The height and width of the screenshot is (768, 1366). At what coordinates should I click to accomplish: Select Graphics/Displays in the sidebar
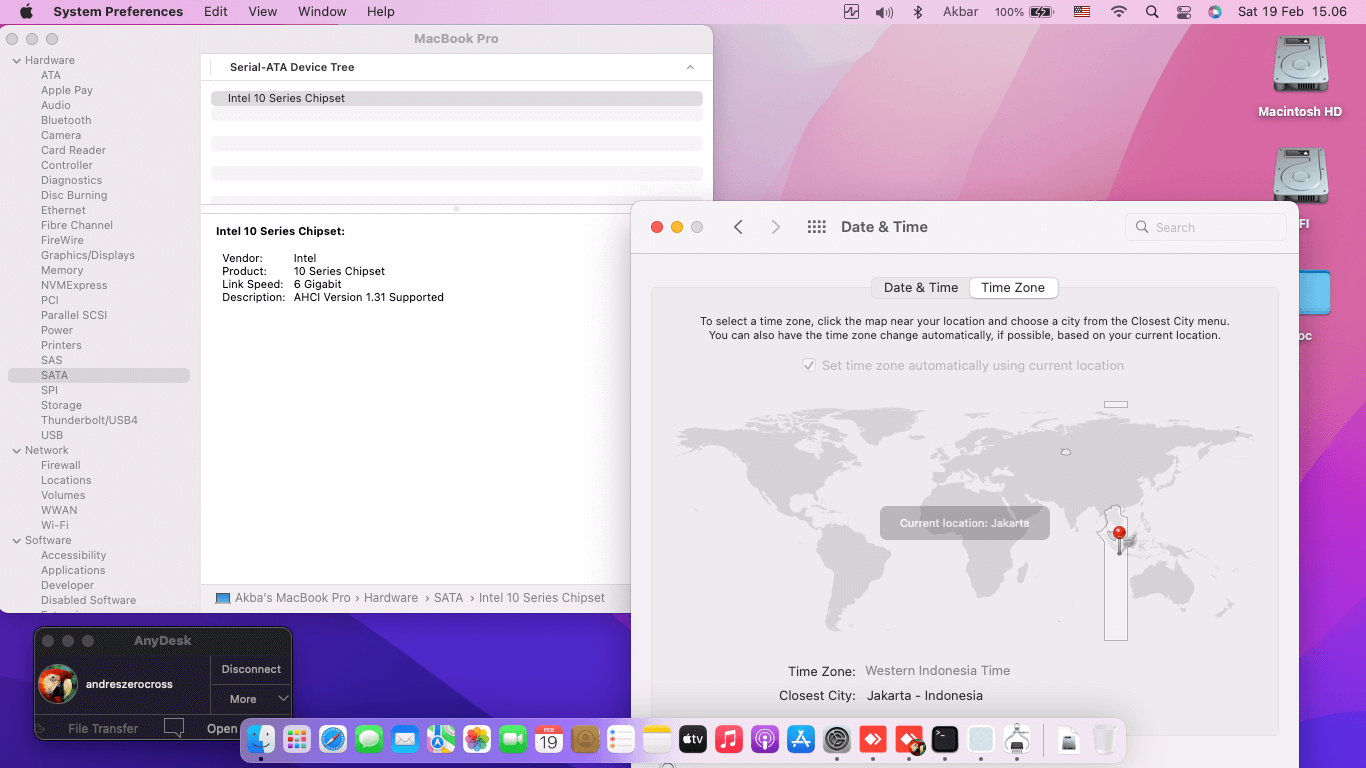pyautogui.click(x=88, y=255)
